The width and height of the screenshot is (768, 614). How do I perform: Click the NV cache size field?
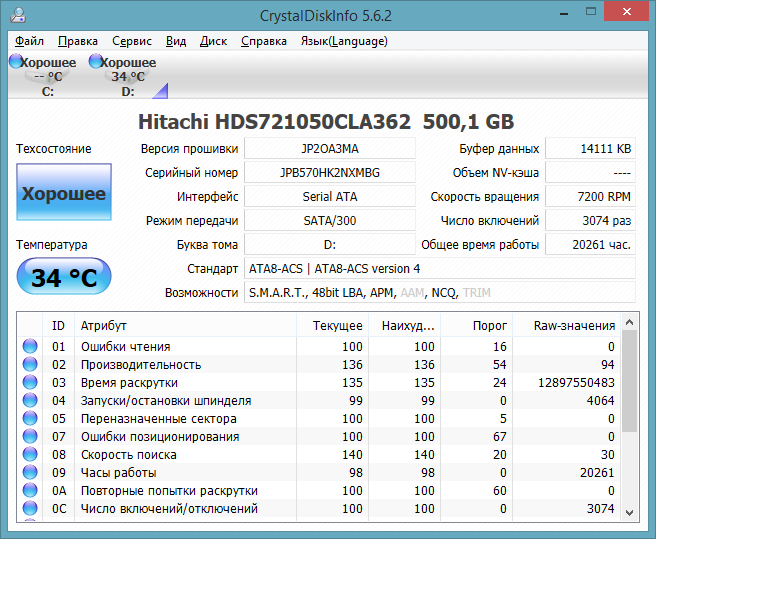pyautogui.click(x=590, y=172)
